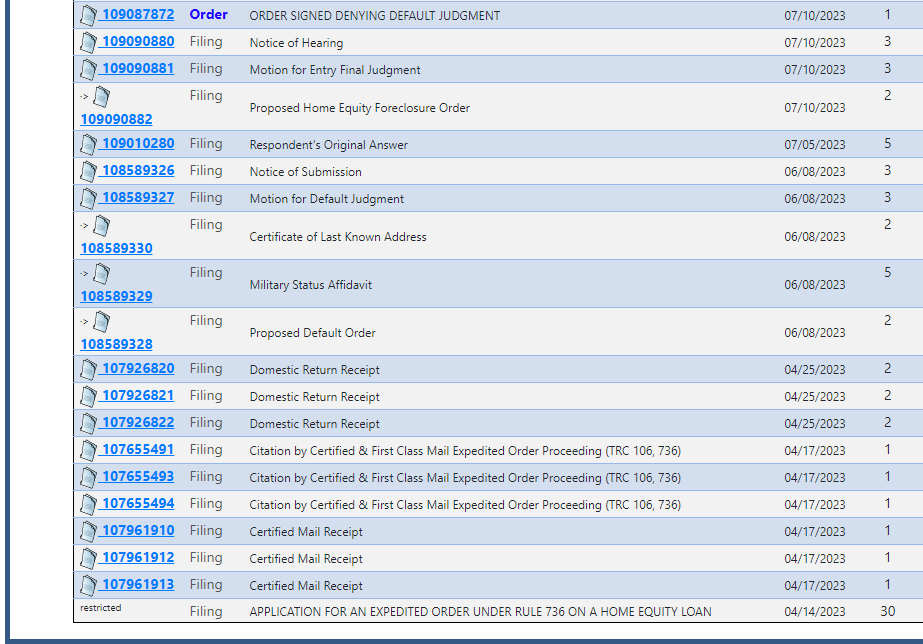The width and height of the screenshot is (923, 644).
Task: Open the 107961910 number link
Action: click(138, 531)
